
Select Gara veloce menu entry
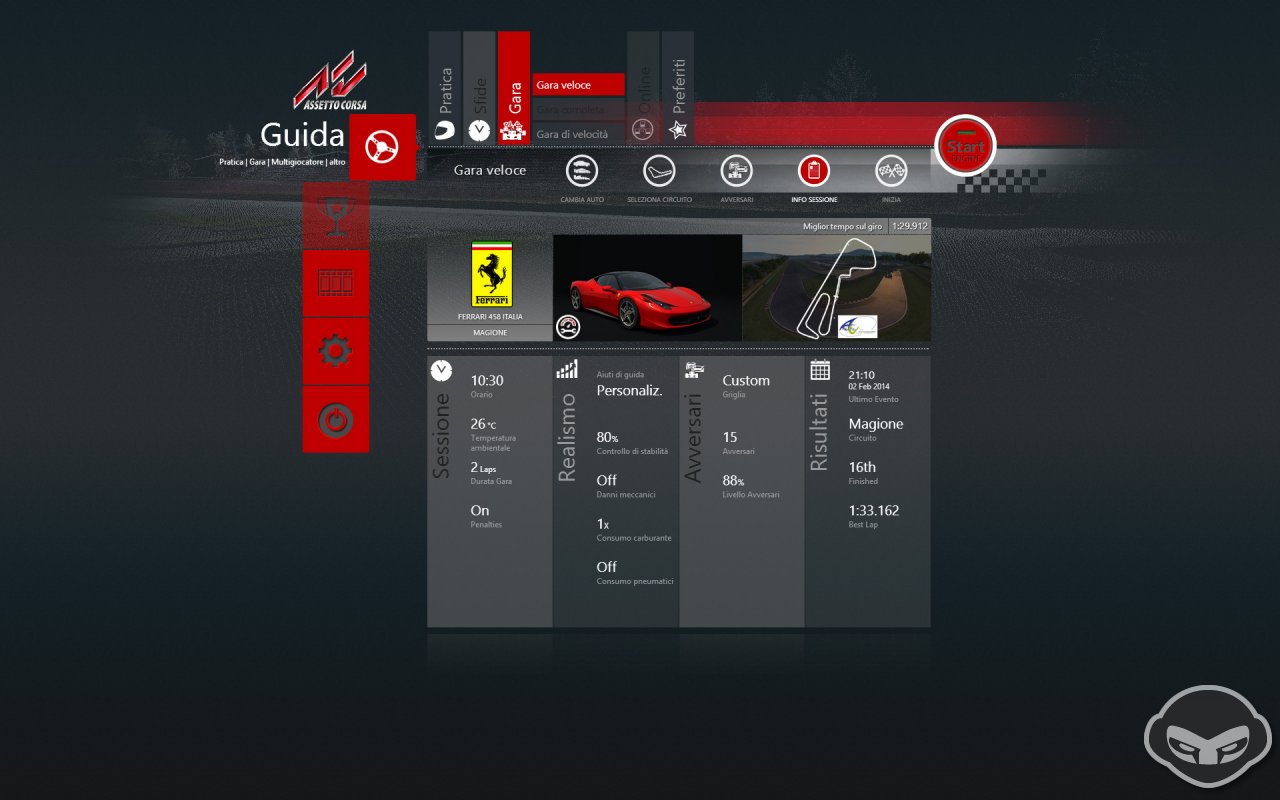pos(578,85)
